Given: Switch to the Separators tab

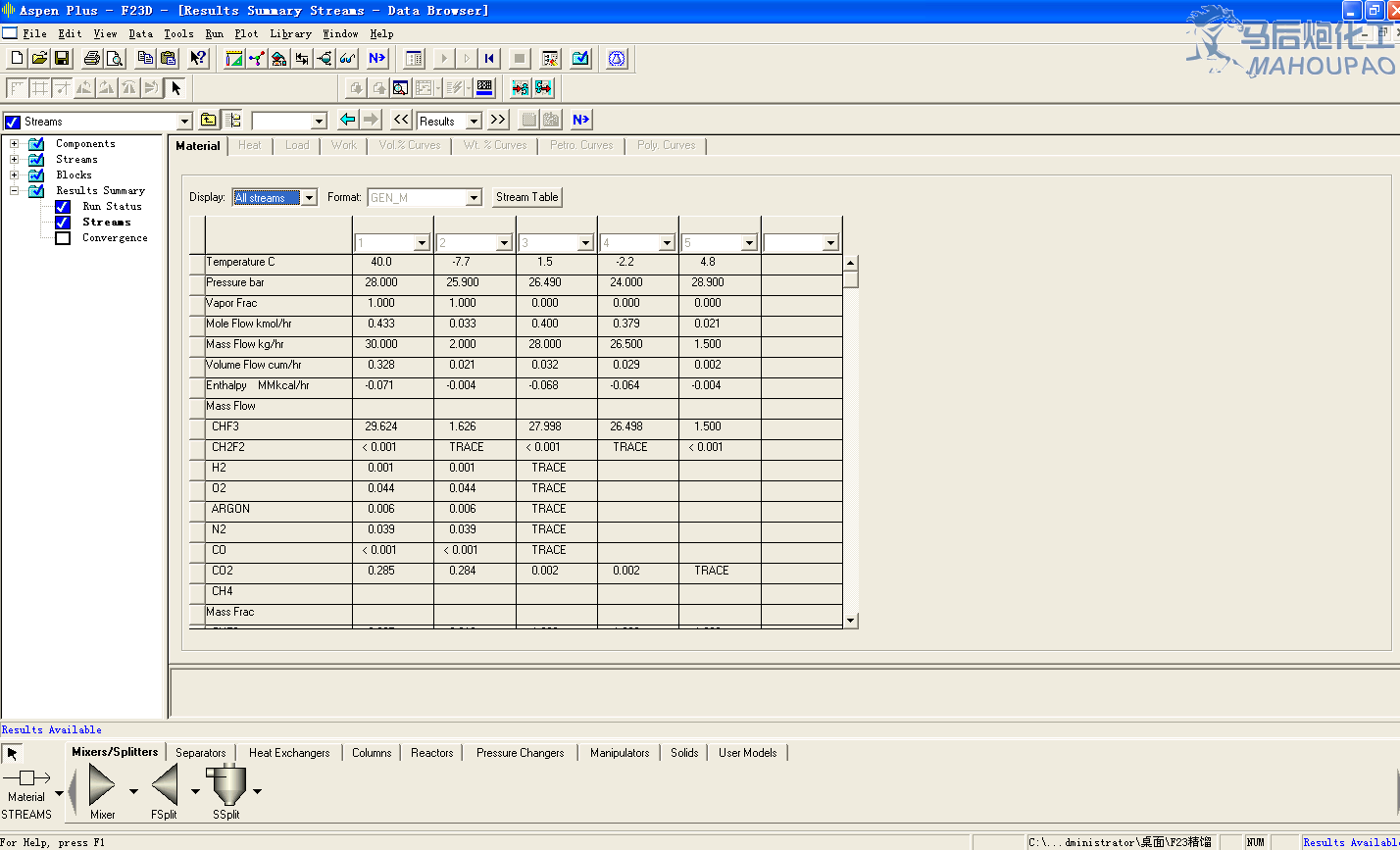Looking at the screenshot, I should [201, 753].
